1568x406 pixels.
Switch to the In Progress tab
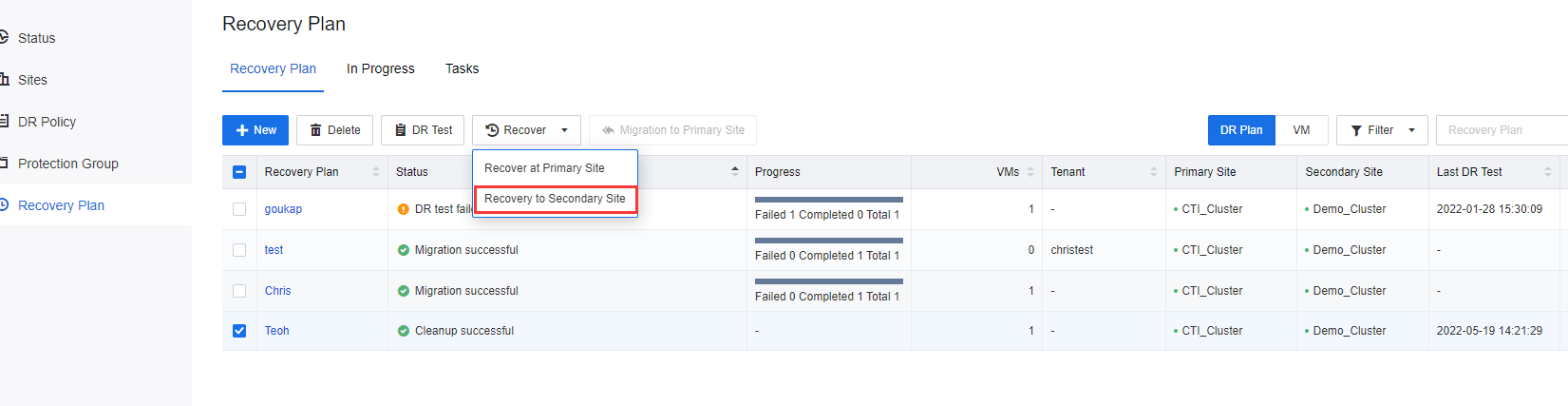pyautogui.click(x=380, y=68)
